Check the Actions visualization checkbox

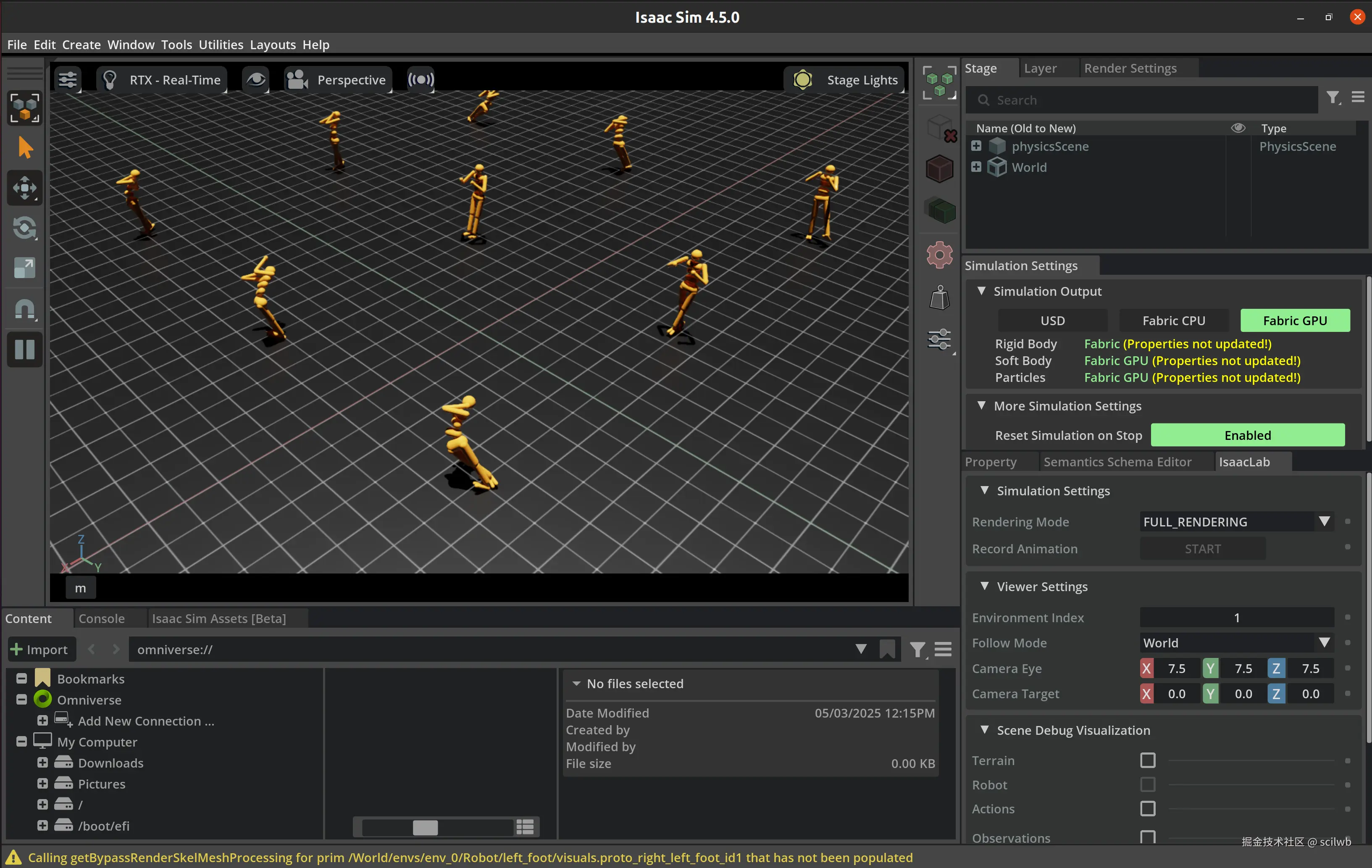click(1148, 808)
